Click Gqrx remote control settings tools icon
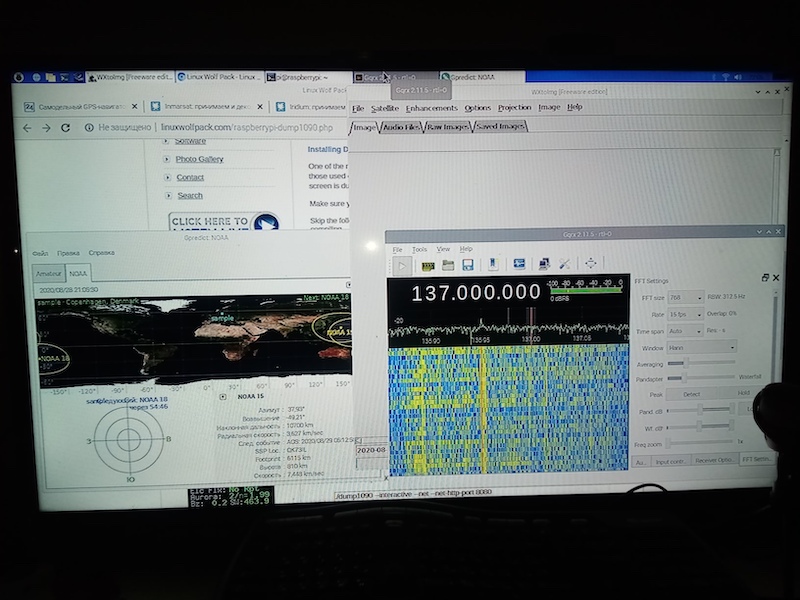Screen dimensions: 800x600 click(565, 265)
